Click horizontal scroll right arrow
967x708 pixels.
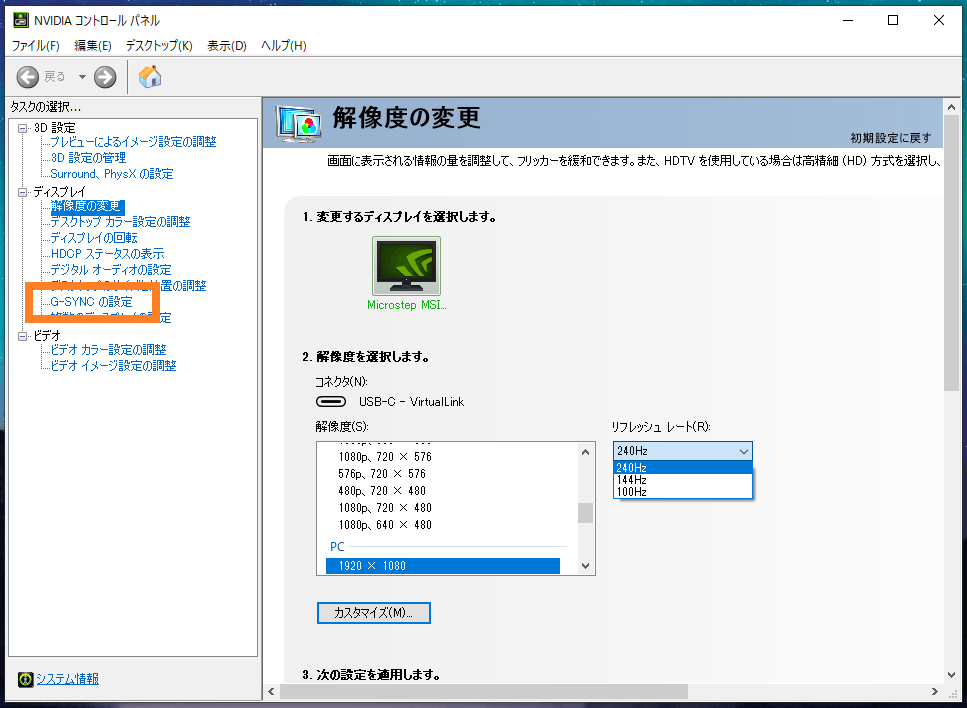pyautogui.click(x=935, y=691)
